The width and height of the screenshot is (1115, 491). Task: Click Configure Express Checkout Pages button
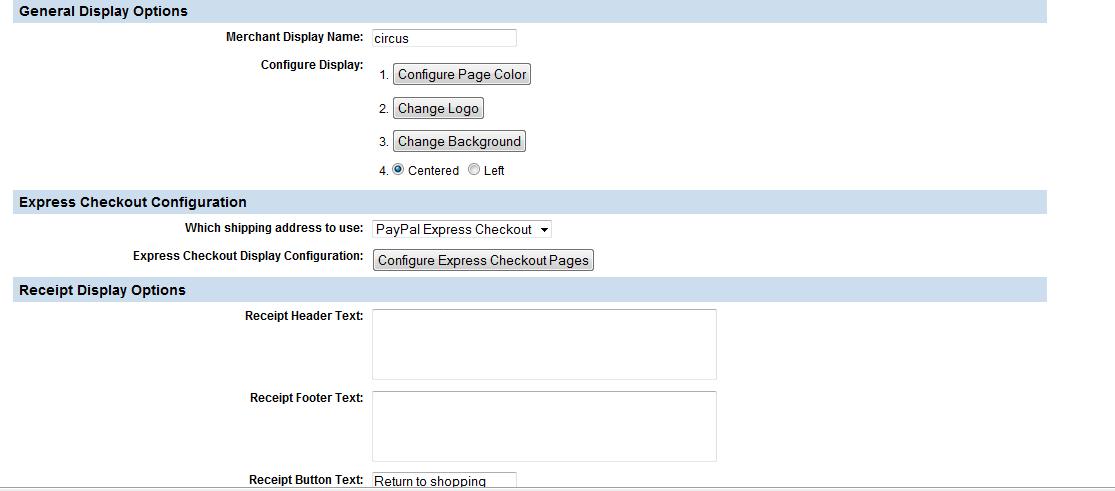pyautogui.click(x=483, y=261)
